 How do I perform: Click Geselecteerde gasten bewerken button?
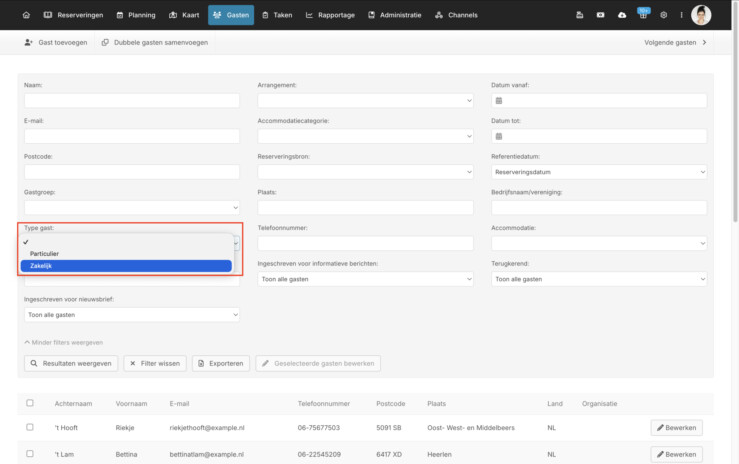(x=318, y=363)
